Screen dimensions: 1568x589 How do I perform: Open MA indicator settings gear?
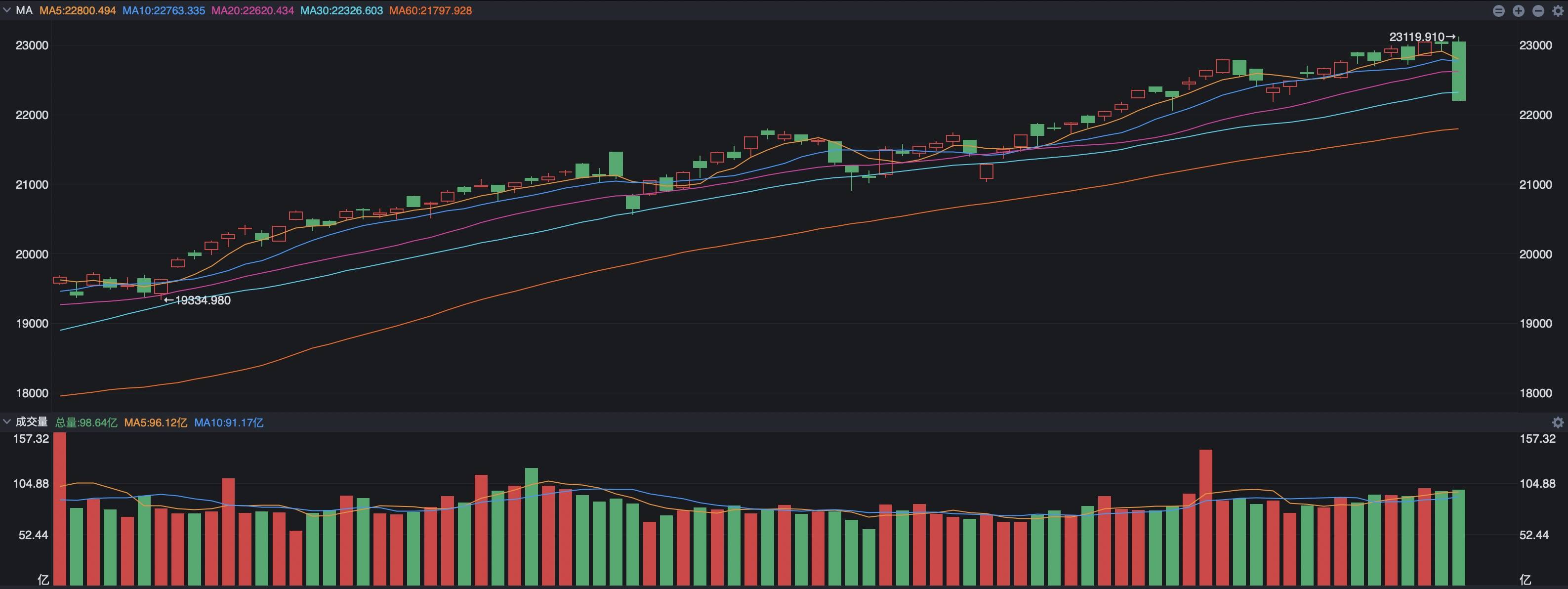point(1558,11)
